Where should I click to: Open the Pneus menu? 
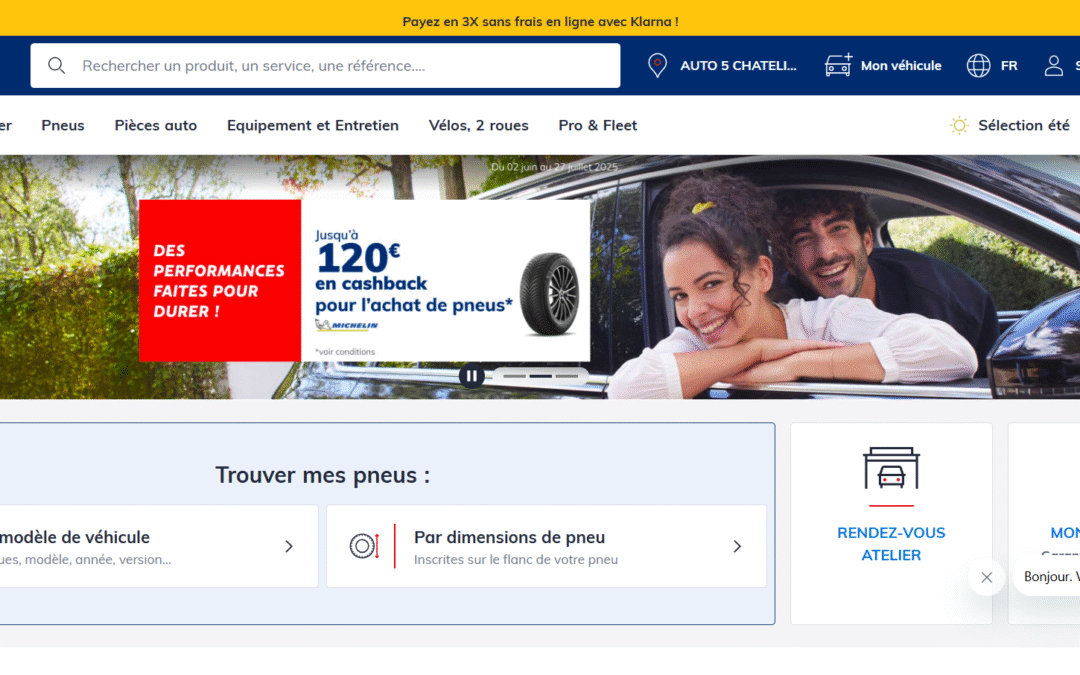[63, 125]
